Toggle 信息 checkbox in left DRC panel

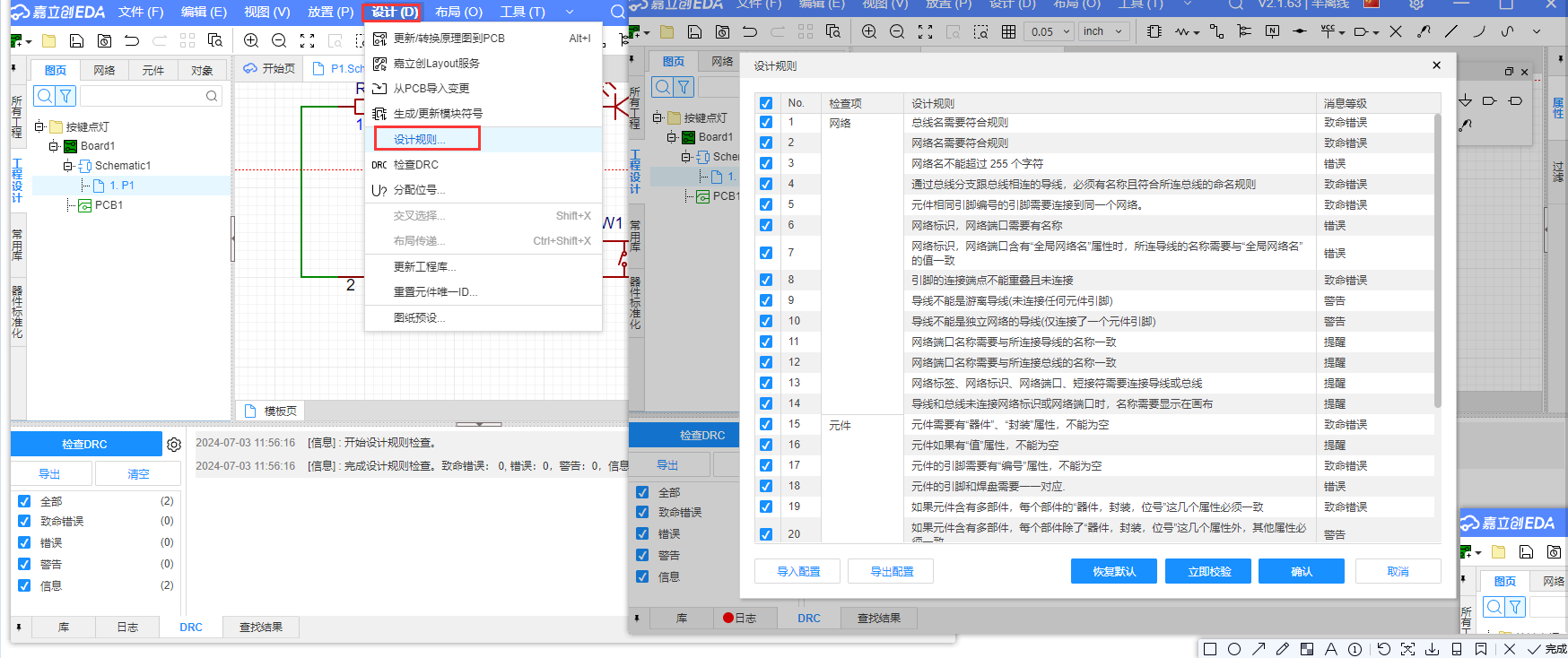coord(24,585)
